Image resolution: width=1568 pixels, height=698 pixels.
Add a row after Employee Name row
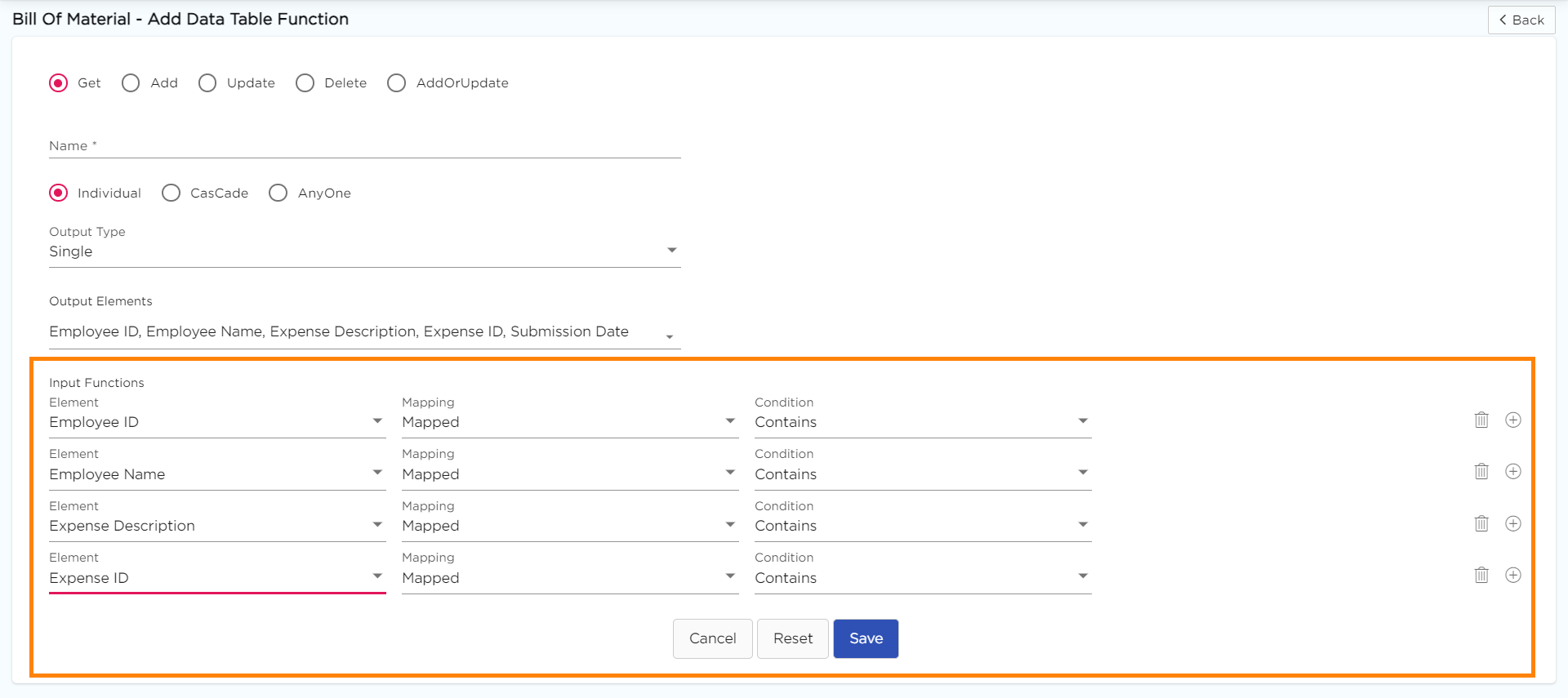pyautogui.click(x=1513, y=472)
